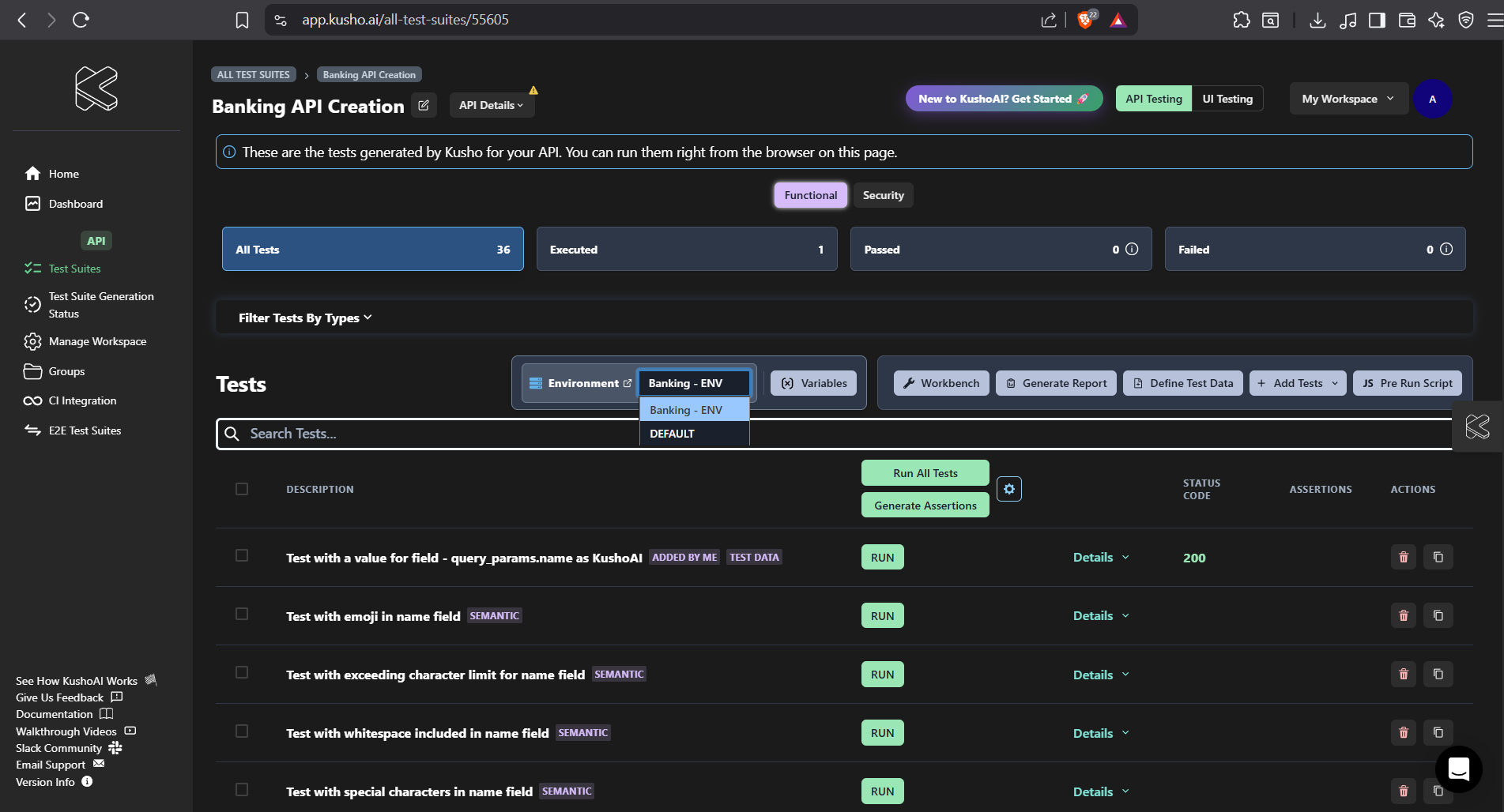
Task: Delete the exceeding character limit test
Action: pos(1404,674)
